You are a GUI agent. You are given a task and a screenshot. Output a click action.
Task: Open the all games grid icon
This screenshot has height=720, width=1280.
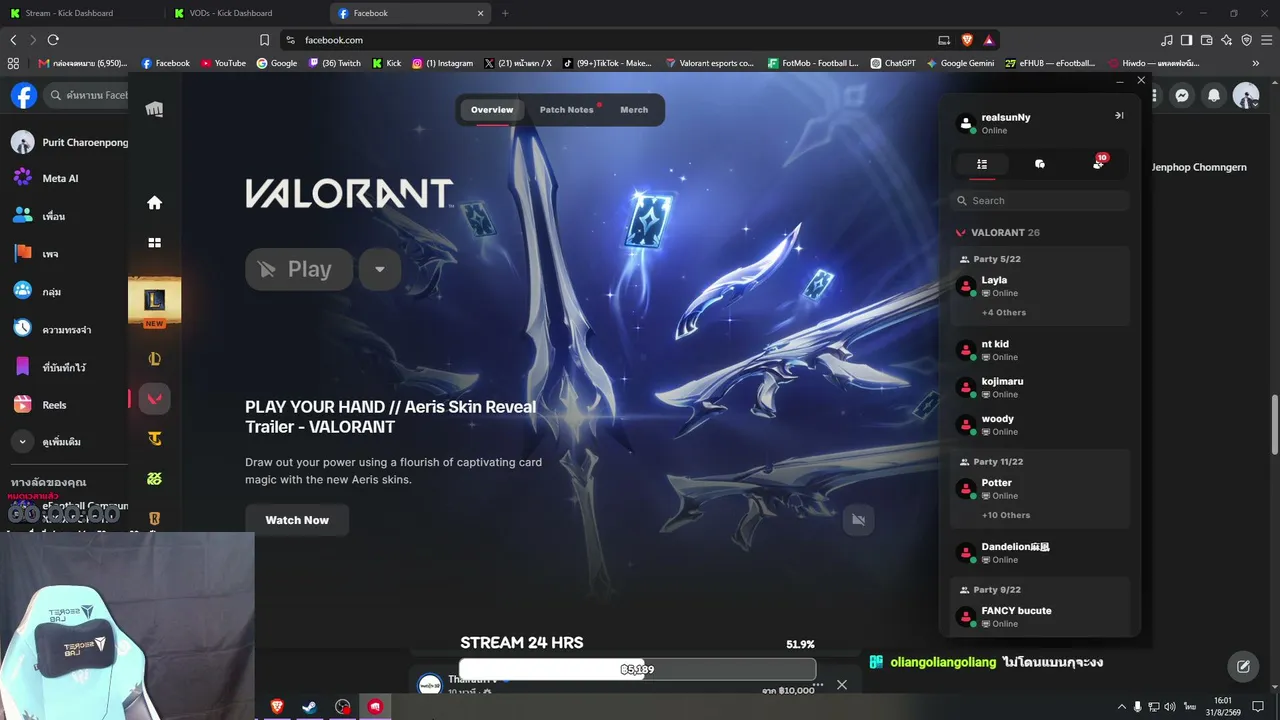pos(154,242)
